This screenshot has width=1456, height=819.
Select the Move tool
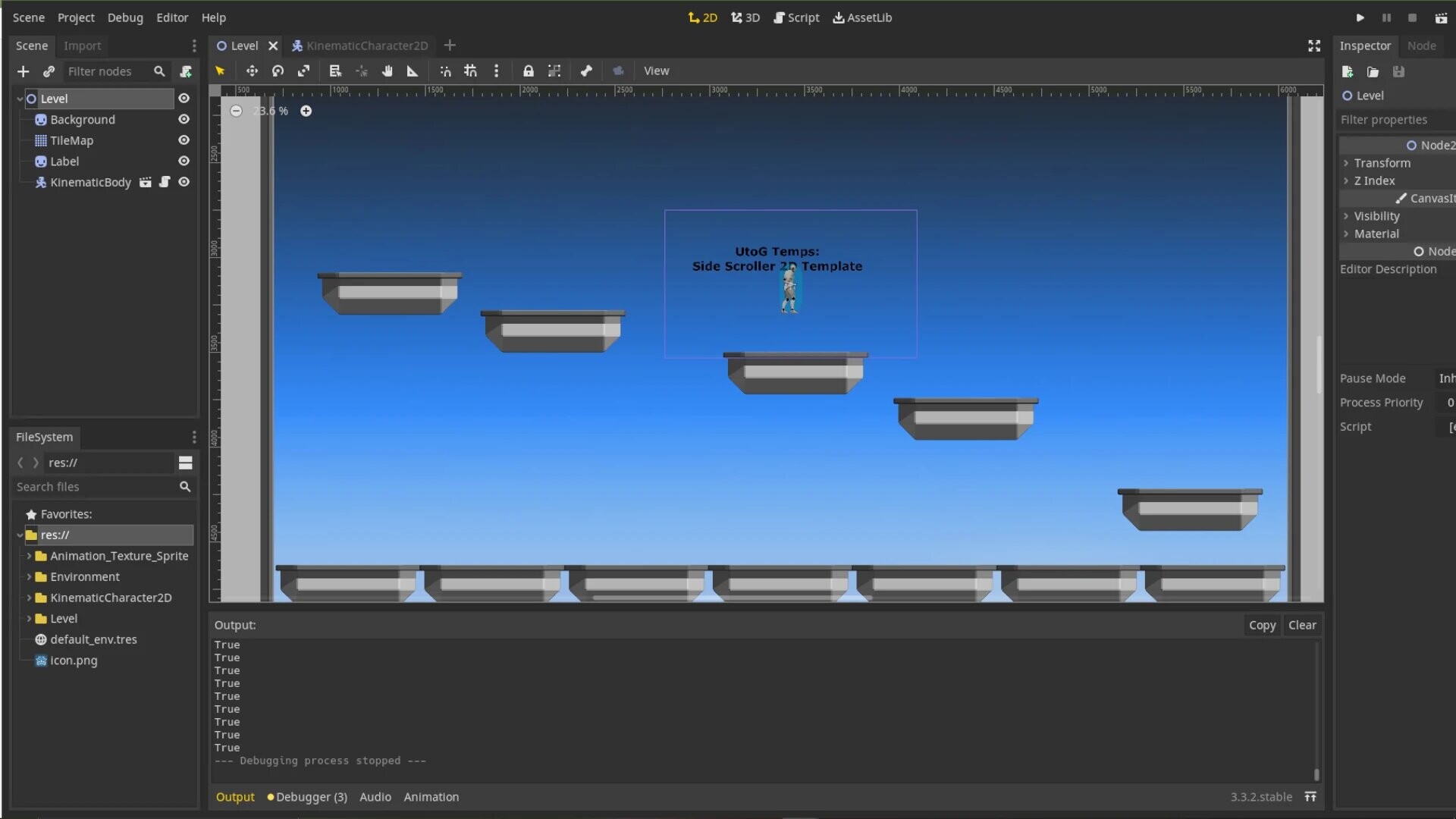(x=252, y=71)
